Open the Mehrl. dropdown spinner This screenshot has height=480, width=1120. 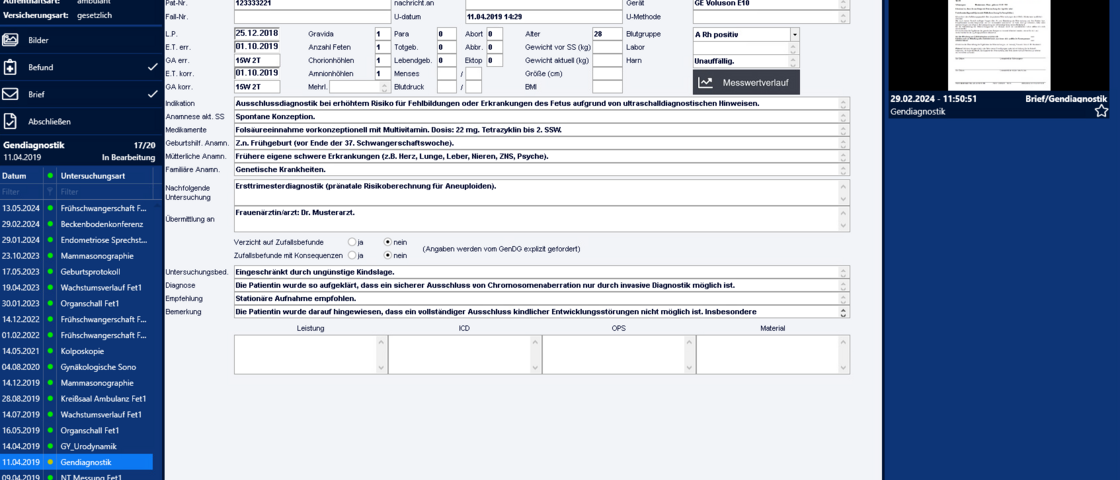click(385, 87)
